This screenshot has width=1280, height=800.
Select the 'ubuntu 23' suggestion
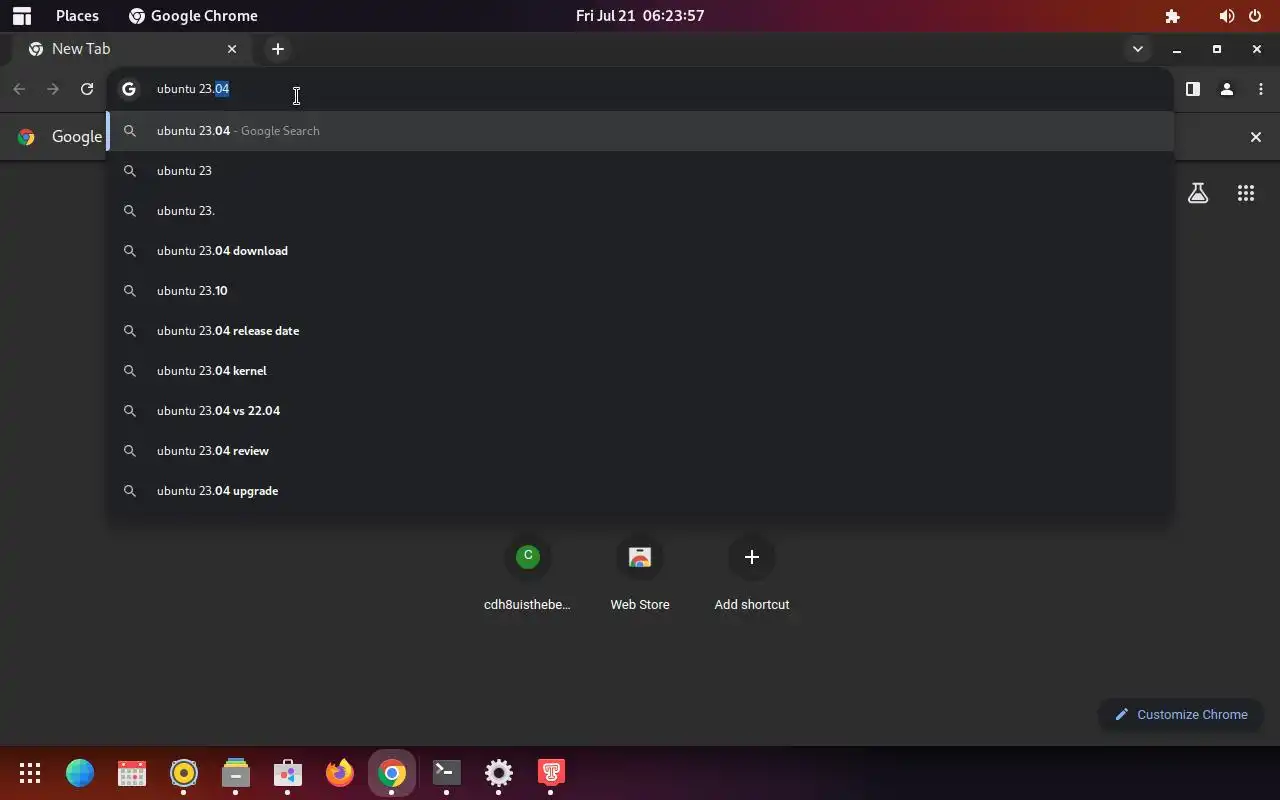pos(640,171)
